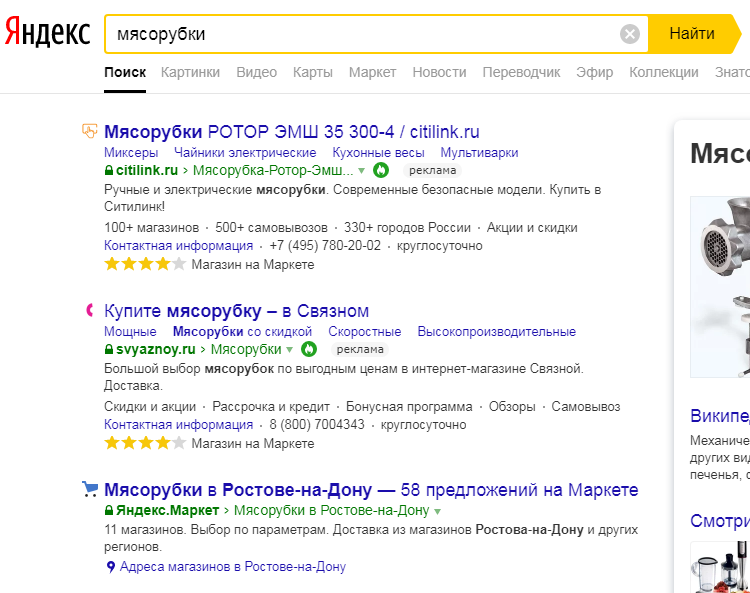
Task: Click the Citilink favicon icon
Action: (x=90, y=131)
